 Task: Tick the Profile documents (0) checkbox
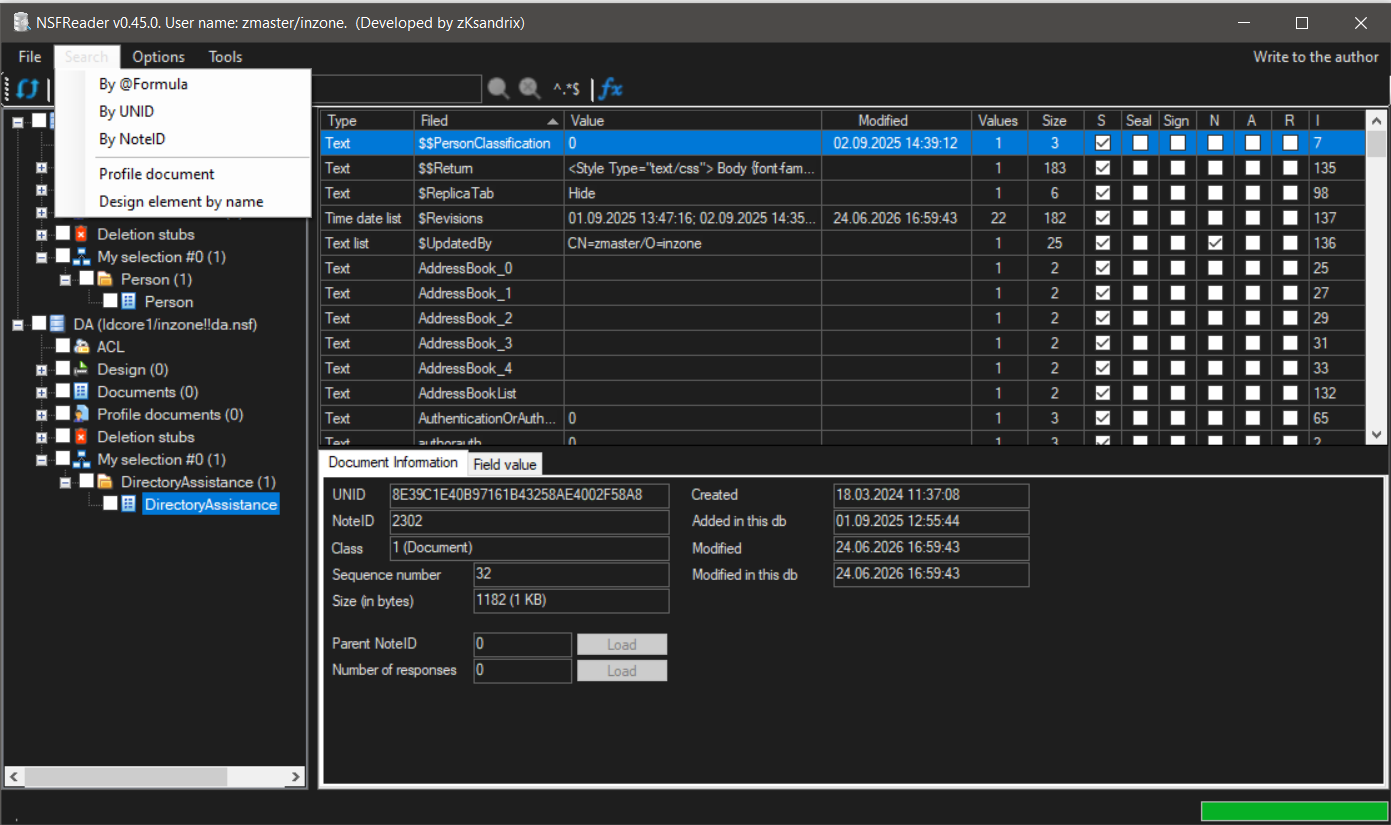pyautogui.click(x=63, y=414)
